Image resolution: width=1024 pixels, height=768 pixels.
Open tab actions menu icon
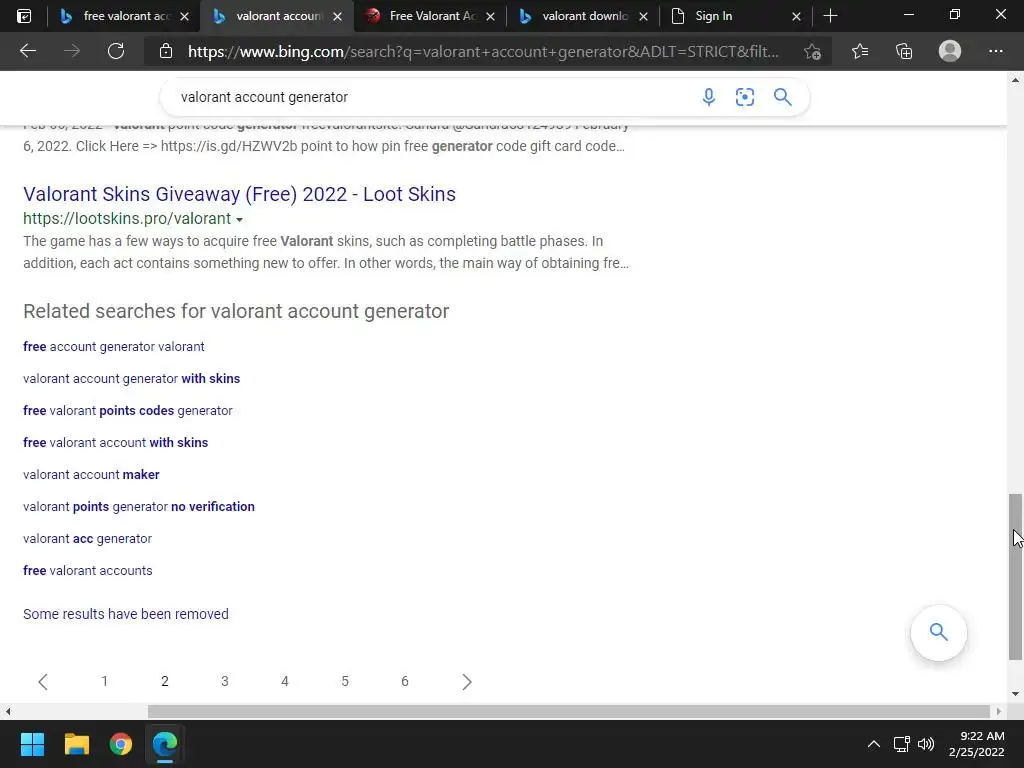pyautogui.click(x=24, y=16)
